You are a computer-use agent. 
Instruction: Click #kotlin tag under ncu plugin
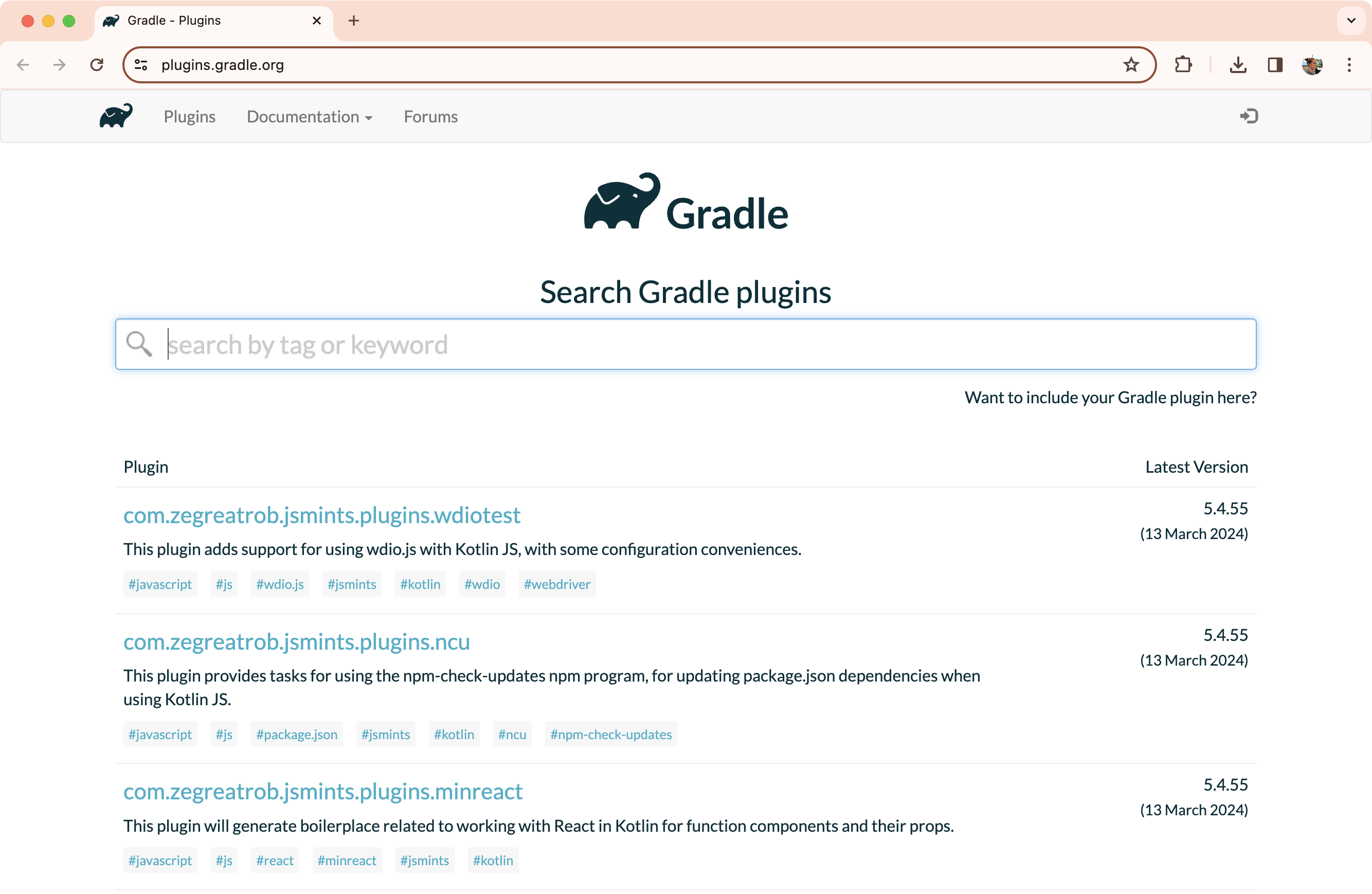(454, 734)
